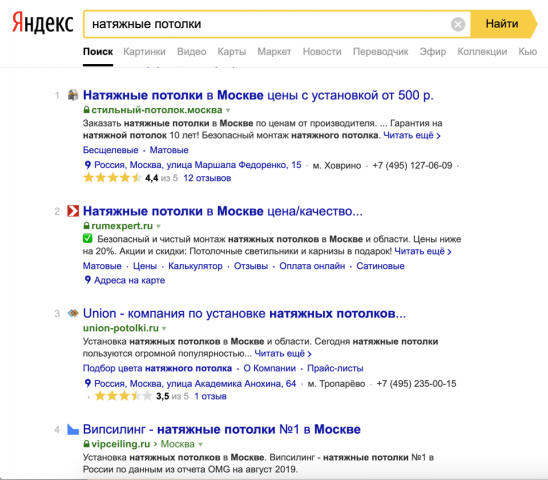Open rumexpert.ru green URL
Image resolution: width=548 pixels, height=480 pixels.
122,226
